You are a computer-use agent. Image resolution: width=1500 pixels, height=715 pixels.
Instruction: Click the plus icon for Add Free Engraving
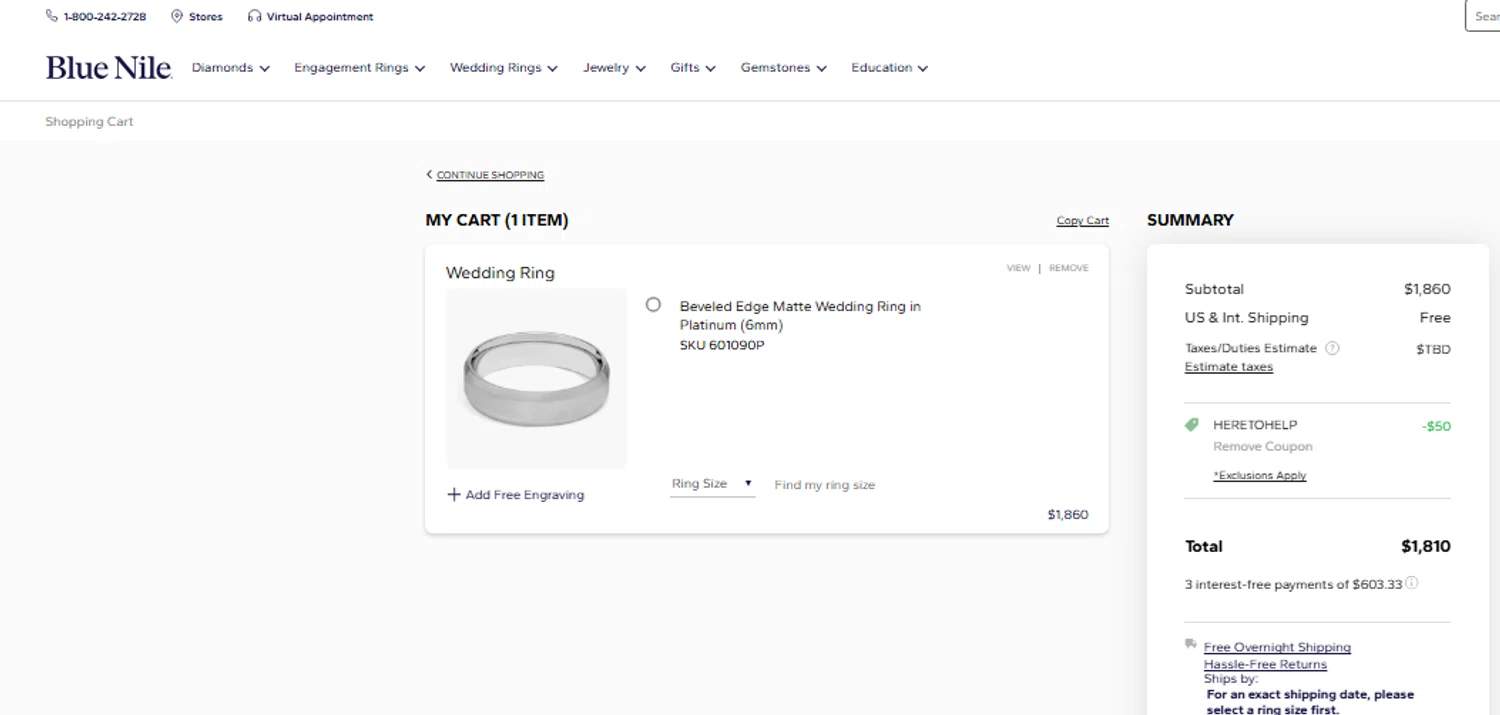coord(454,494)
